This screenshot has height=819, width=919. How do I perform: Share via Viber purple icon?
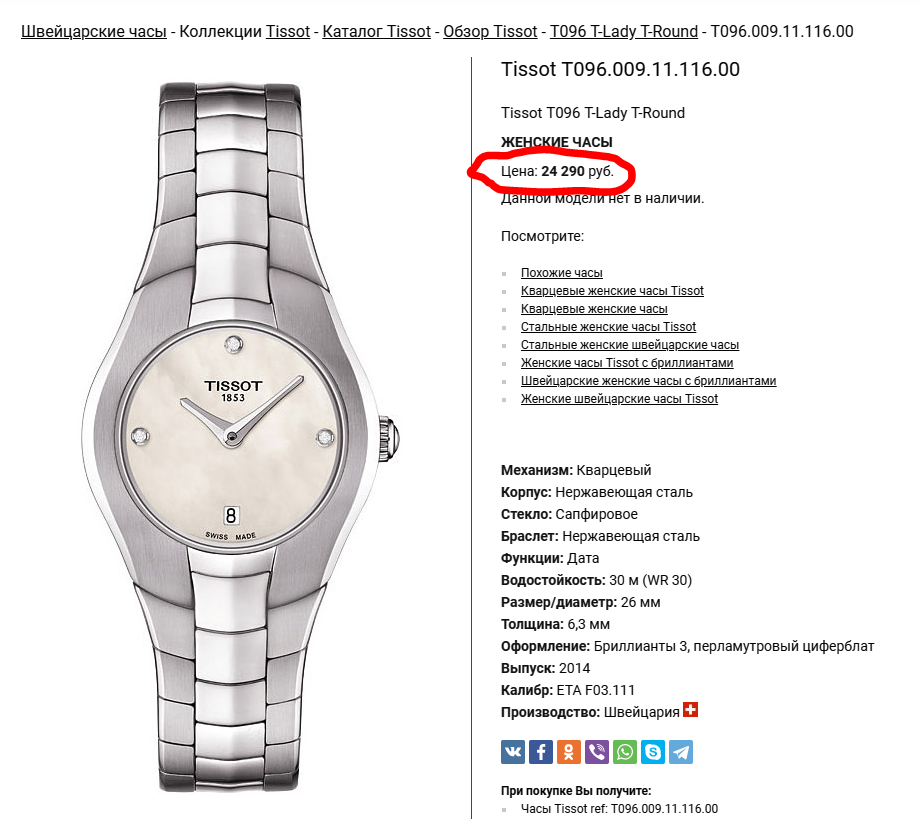coord(597,752)
